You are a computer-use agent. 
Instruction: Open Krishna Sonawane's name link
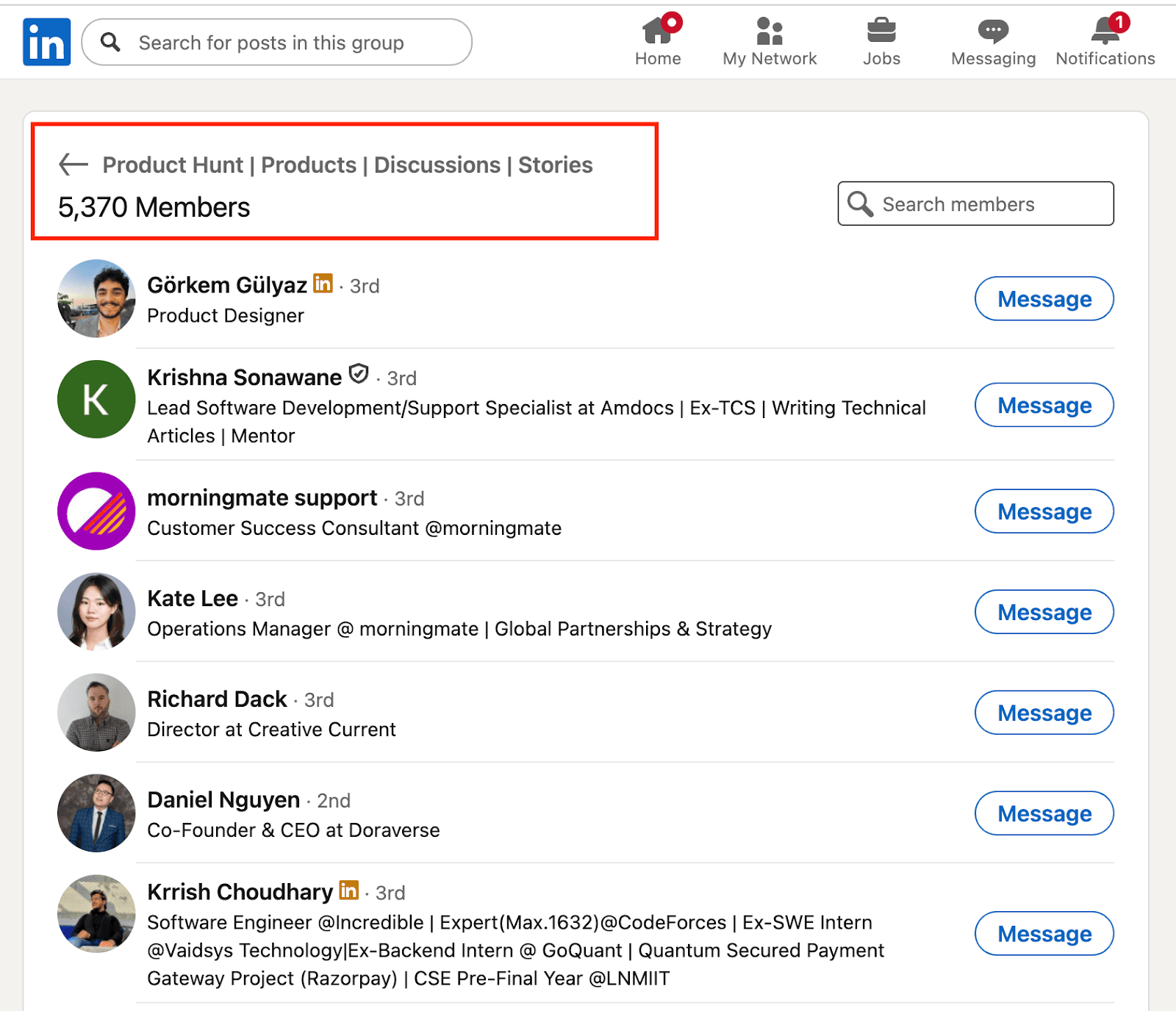[245, 377]
